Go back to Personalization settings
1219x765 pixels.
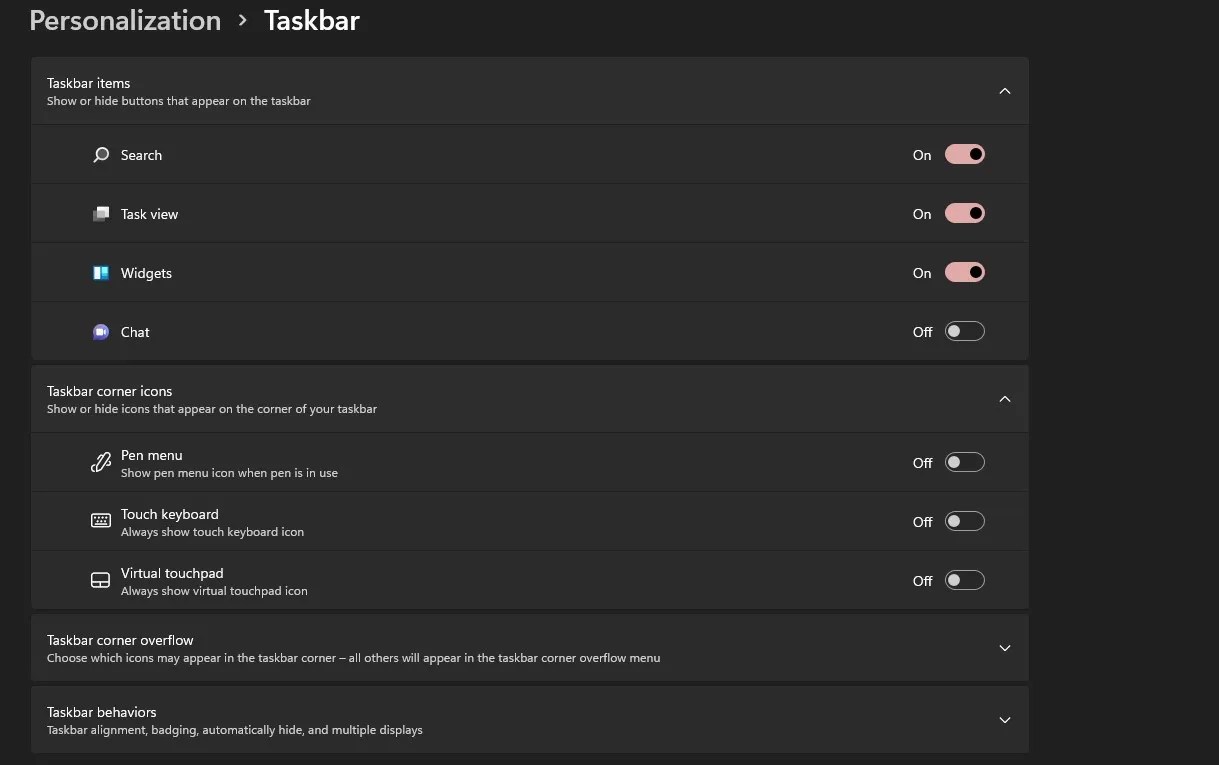click(125, 20)
